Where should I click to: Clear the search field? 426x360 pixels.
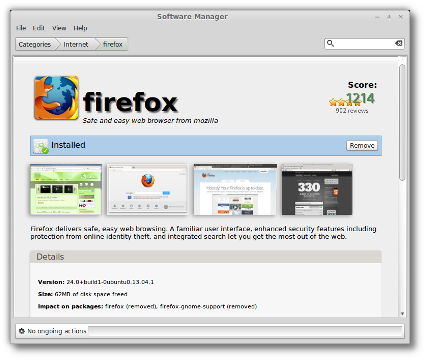click(399, 43)
